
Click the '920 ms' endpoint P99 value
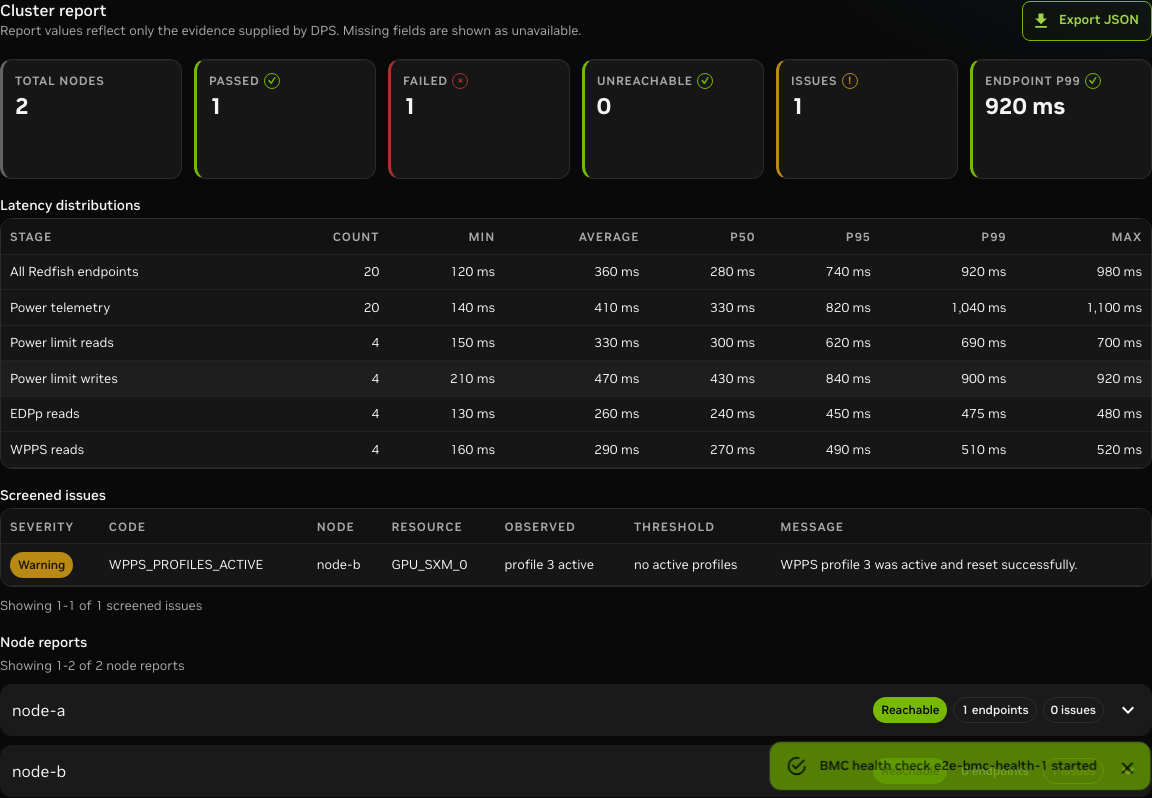click(1024, 107)
